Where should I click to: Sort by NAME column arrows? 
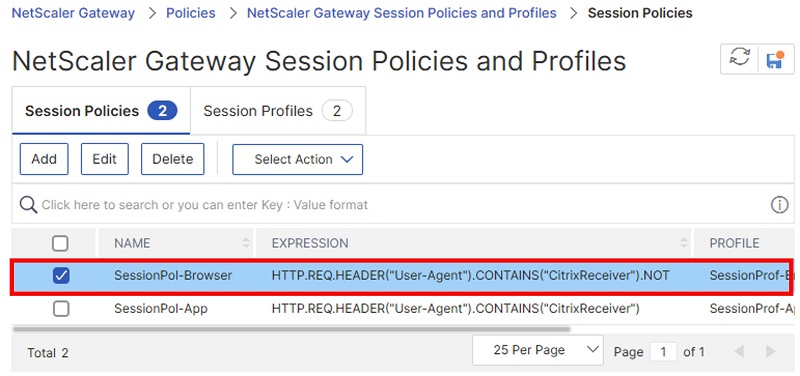[x=246, y=243]
